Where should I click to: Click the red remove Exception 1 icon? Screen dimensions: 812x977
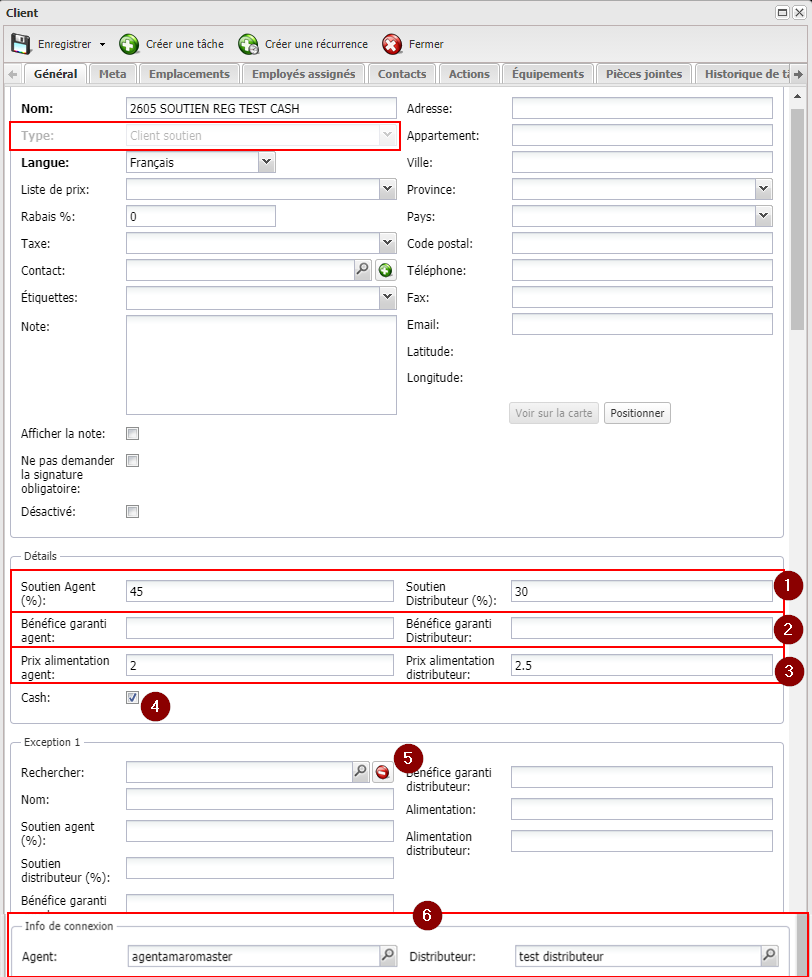[383, 772]
